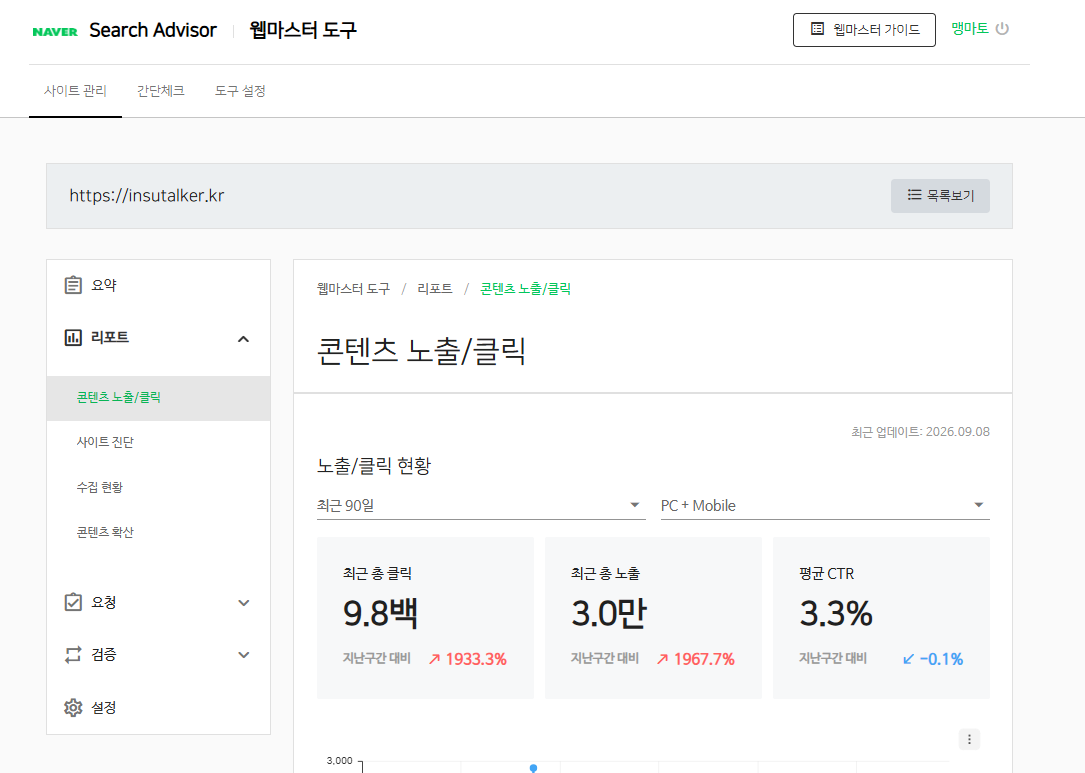Open the chart three-dot options menu
This screenshot has width=1085, height=773.
tap(969, 739)
